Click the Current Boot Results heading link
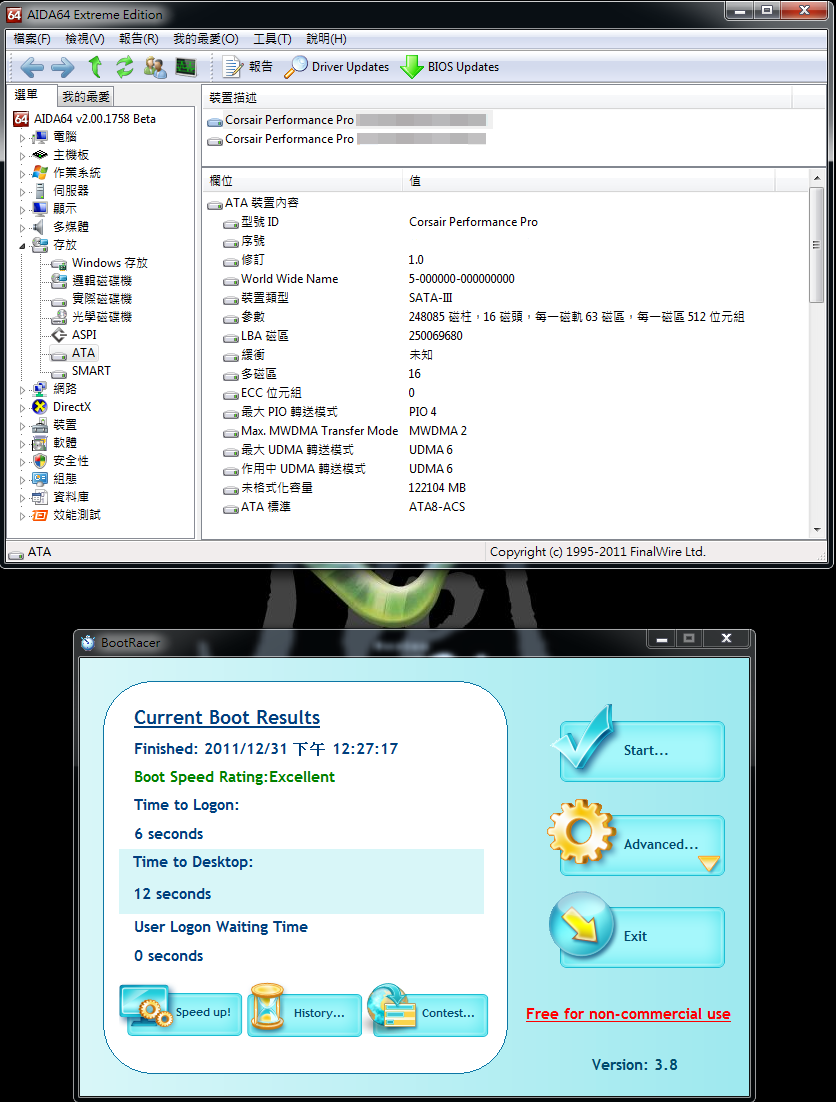The image size is (836, 1102). click(227, 718)
